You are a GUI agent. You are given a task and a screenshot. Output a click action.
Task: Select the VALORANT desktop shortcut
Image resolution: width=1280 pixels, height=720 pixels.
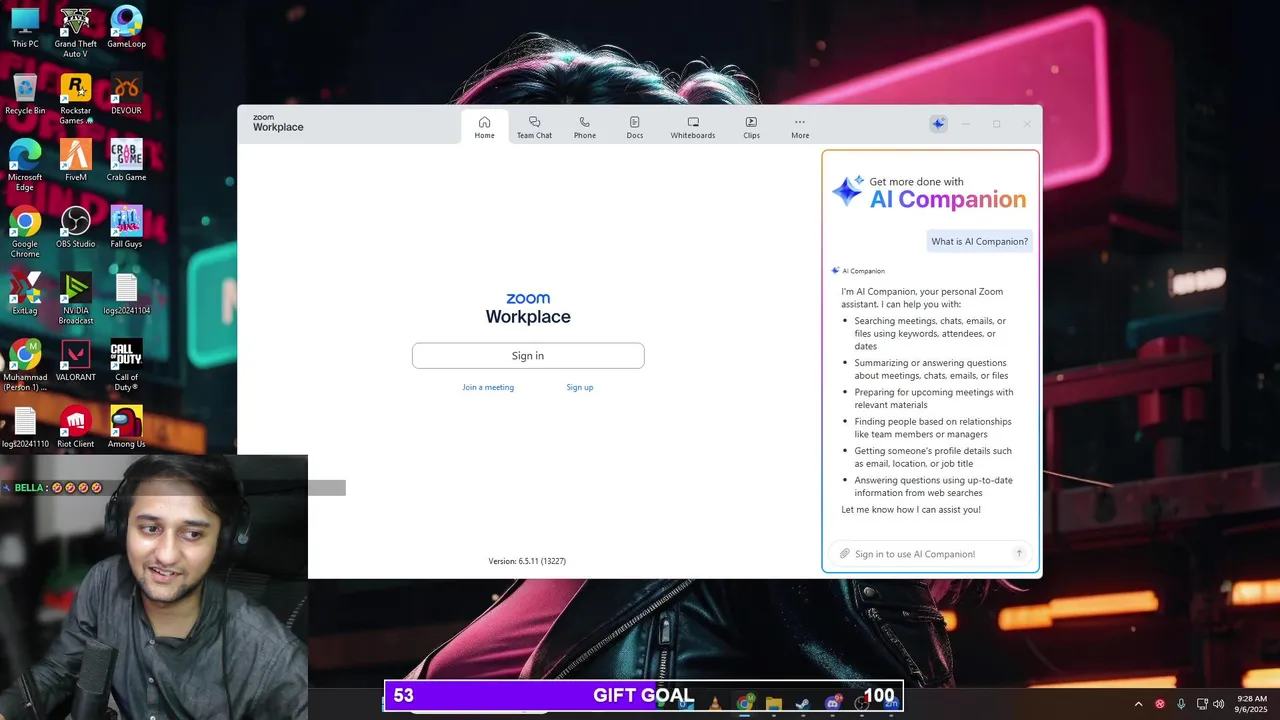tap(76, 361)
